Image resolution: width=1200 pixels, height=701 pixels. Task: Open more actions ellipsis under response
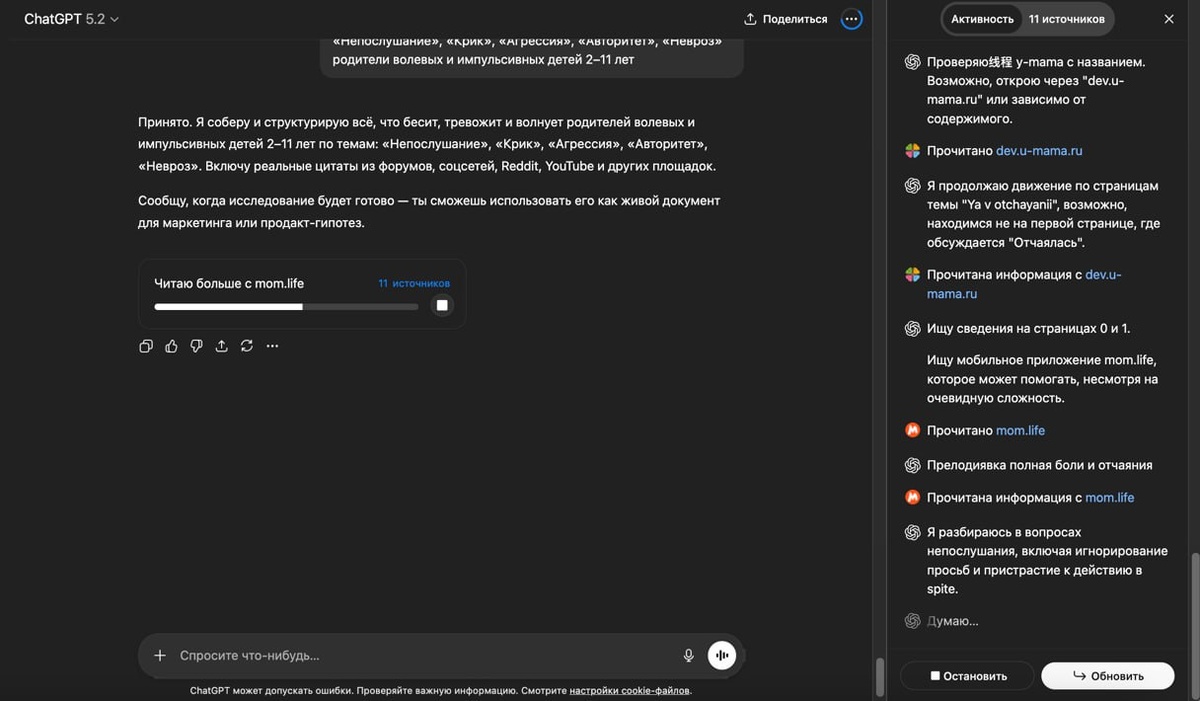click(x=272, y=346)
